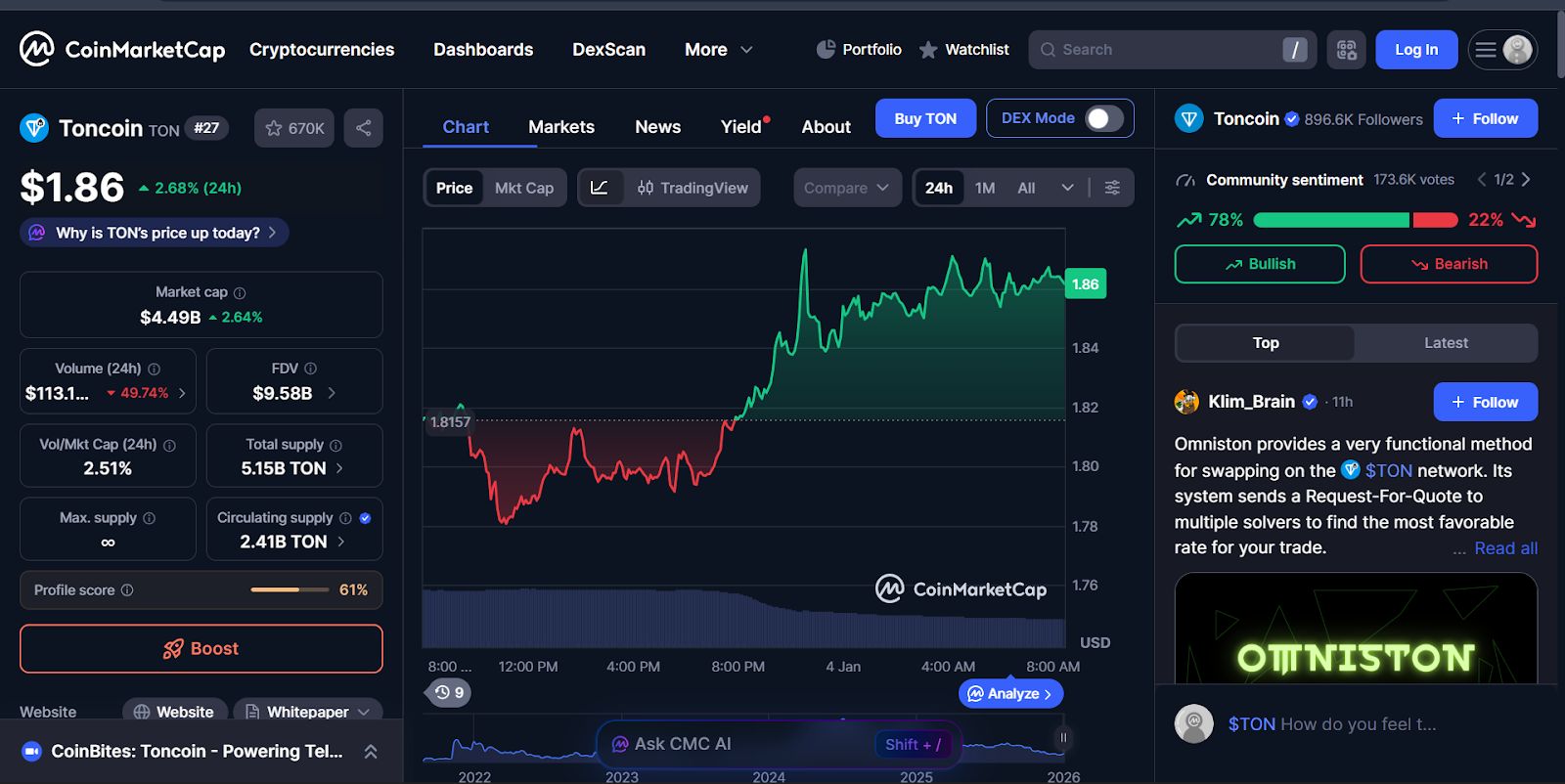Viewport: 1565px width, 784px height.
Task: Click the share icon next to Toncoin
Action: (x=363, y=128)
